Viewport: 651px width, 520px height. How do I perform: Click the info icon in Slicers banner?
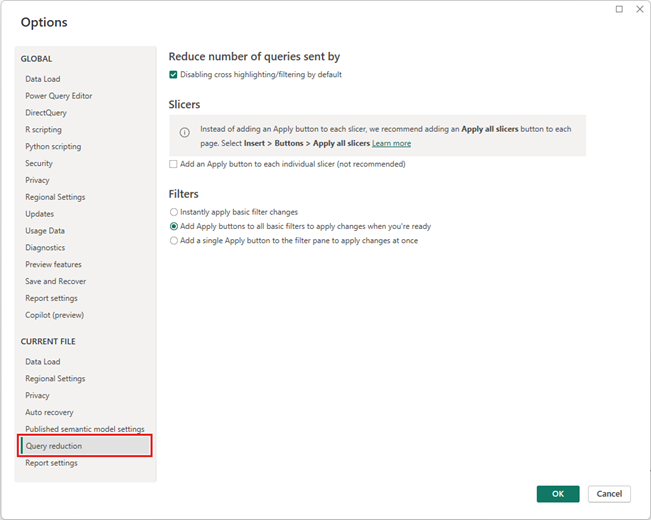coord(184,132)
